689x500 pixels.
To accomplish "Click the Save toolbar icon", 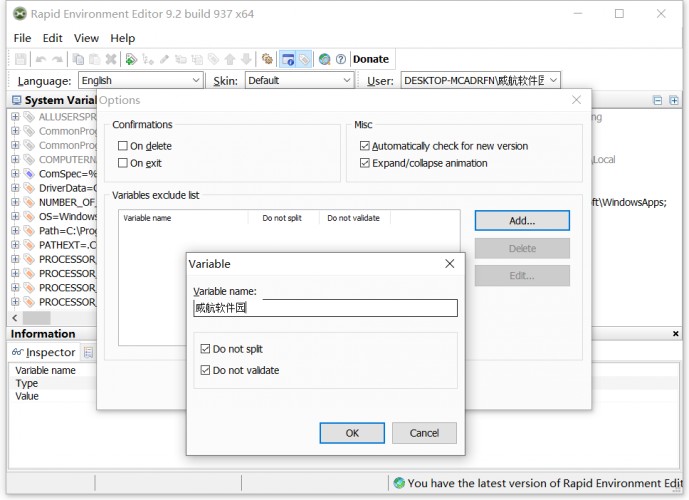I will 20,59.
